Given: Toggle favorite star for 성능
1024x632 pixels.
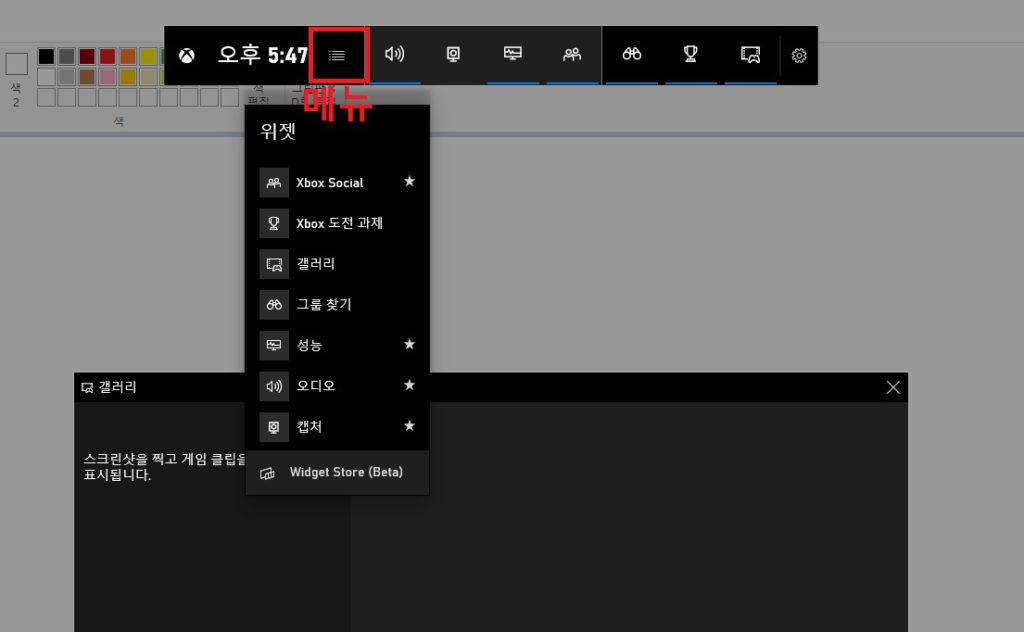Looking at the screenshot, I should [409, 344].
